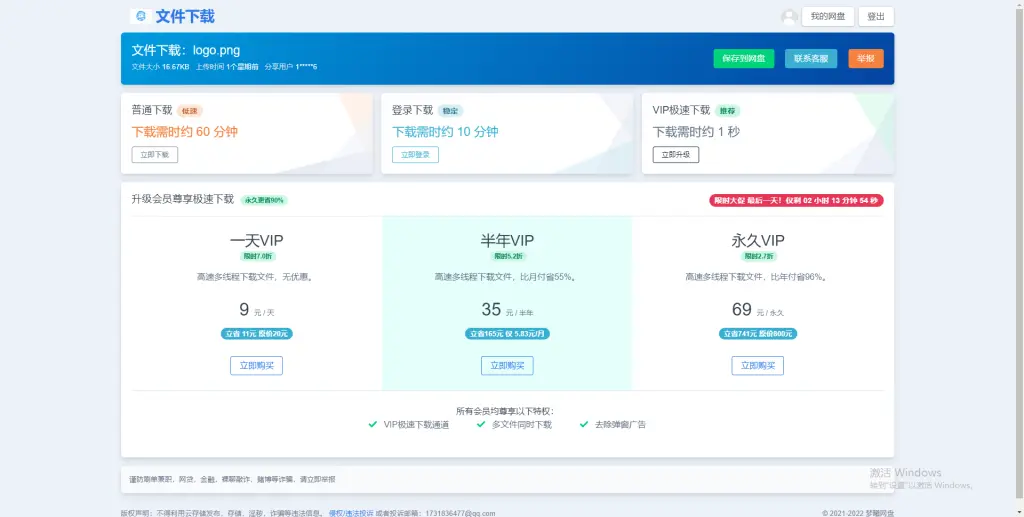Viewport: 1024px width, 517px height.
Task: Open 我的网盘 in the header
Action: [828, 16]
